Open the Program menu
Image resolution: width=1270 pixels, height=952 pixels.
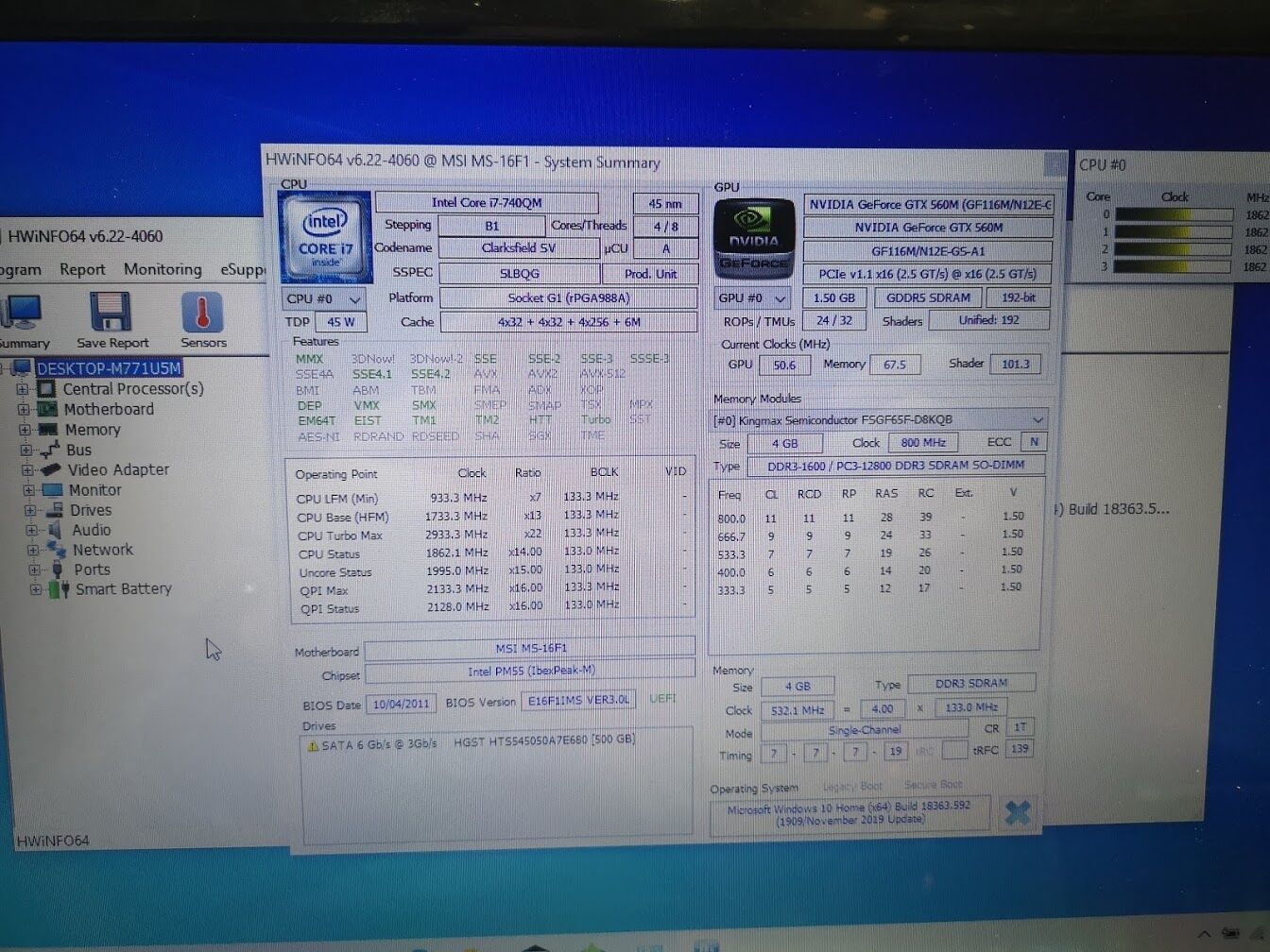click(20, 269)
